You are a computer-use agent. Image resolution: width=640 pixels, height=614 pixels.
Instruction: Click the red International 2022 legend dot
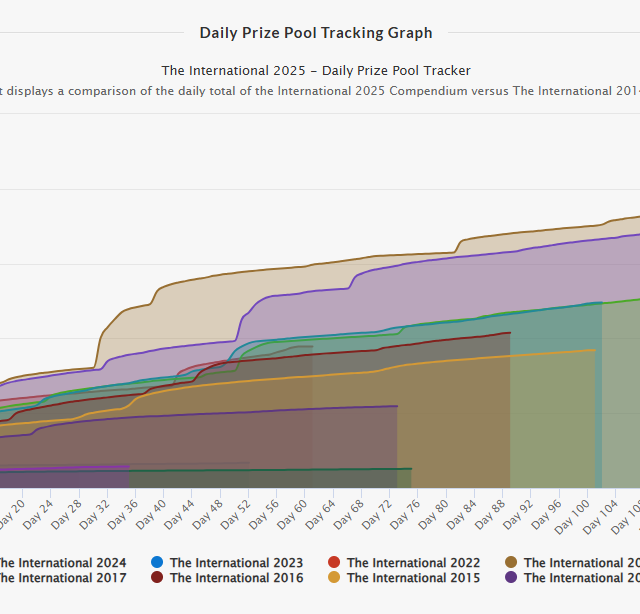(x=334, y=563)
